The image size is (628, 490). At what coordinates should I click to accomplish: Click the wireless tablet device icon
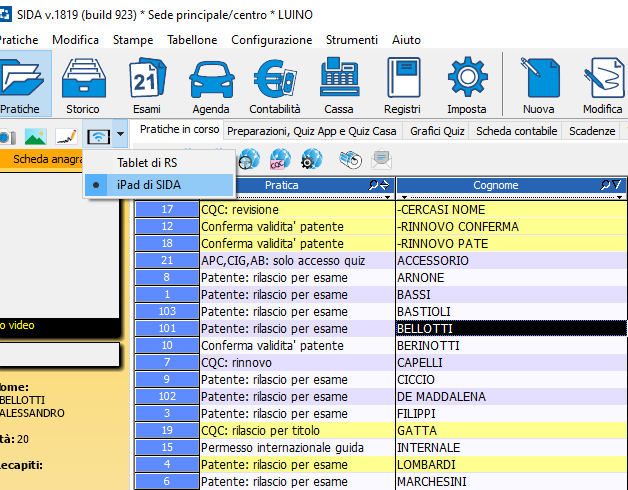point(98,136)
